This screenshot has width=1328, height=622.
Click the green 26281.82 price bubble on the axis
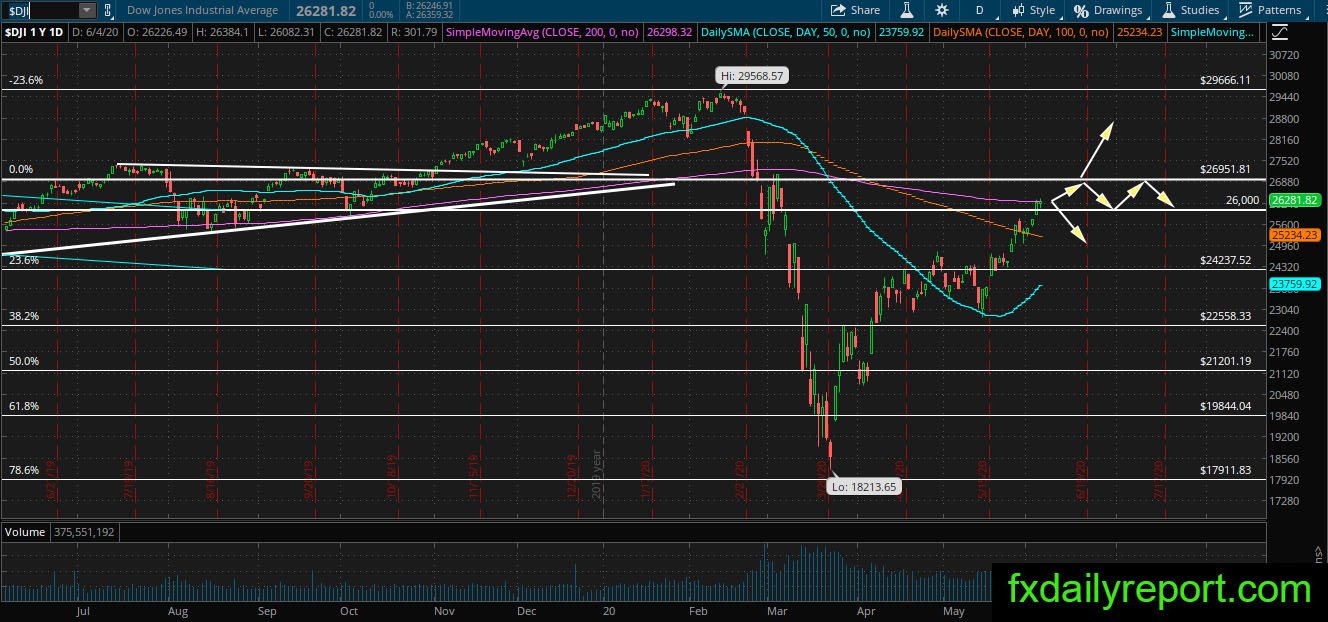point(1295,200)
